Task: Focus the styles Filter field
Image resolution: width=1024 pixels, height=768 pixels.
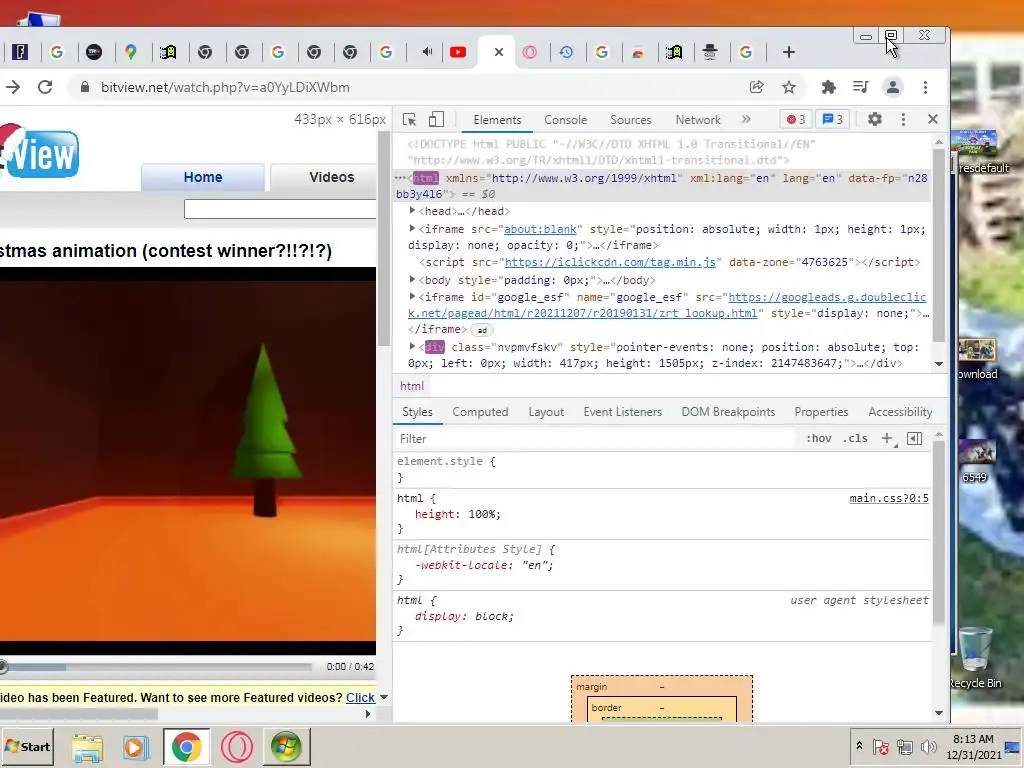Action: click(x=594, y=439)
